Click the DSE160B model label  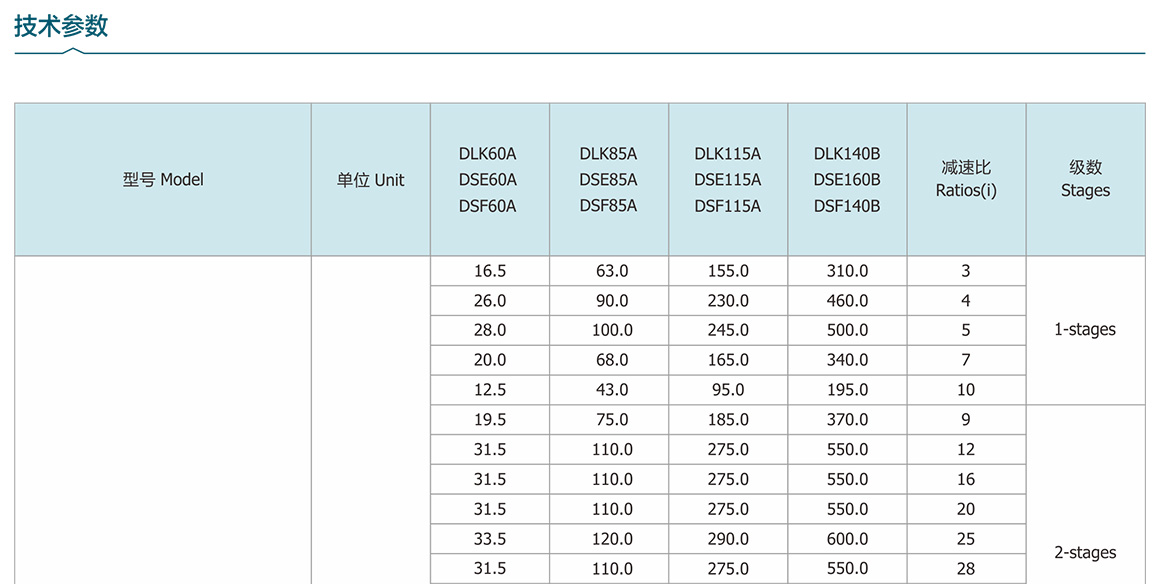coord(847,180)
